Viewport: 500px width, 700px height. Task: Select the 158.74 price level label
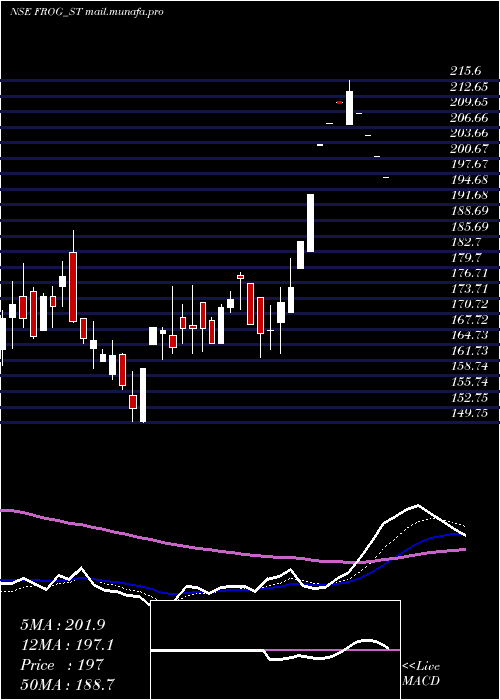pos(469,367)
